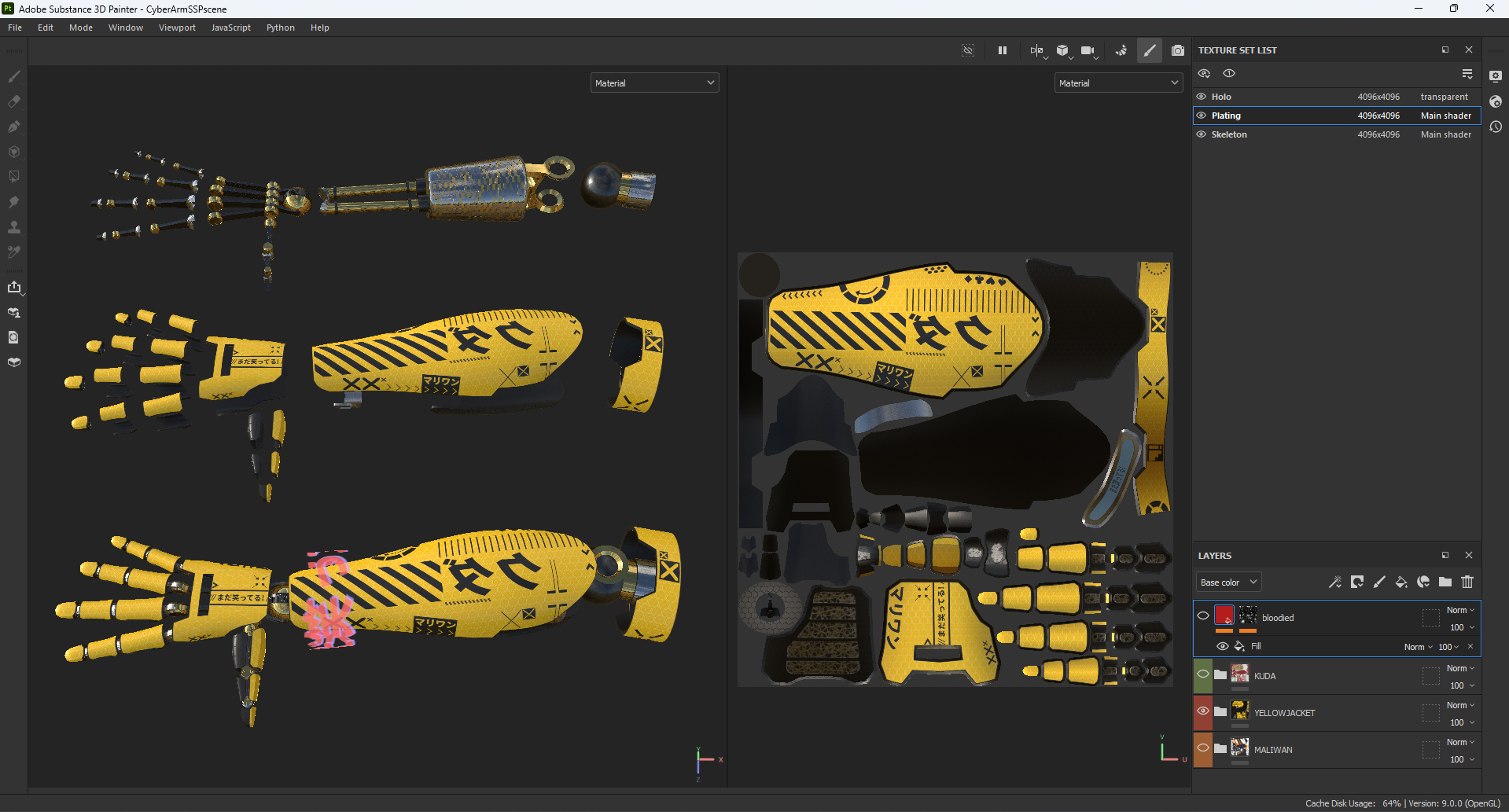Open the 2D viewport Material dropdown

click(x=1118, y=83)
